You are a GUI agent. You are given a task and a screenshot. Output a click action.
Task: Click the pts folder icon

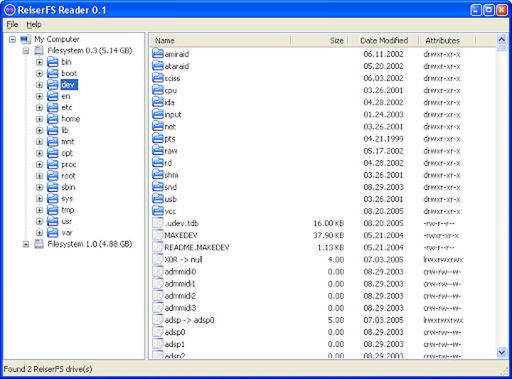(x=158, y=139)
